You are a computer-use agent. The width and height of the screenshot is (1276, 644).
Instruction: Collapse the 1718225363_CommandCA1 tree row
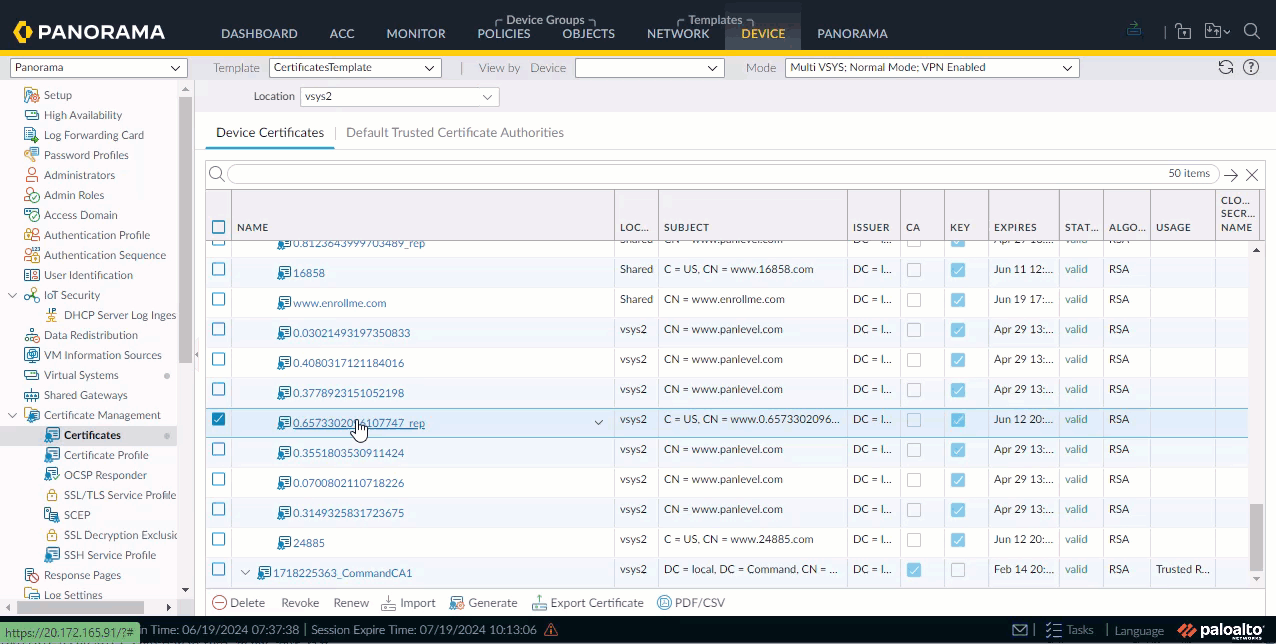point(246,573)
